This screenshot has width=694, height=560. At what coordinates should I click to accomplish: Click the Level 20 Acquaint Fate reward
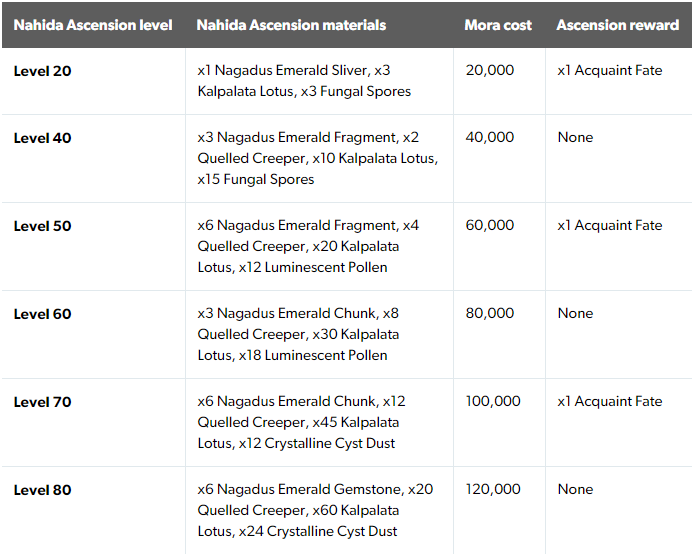click(x=610, y=70)
